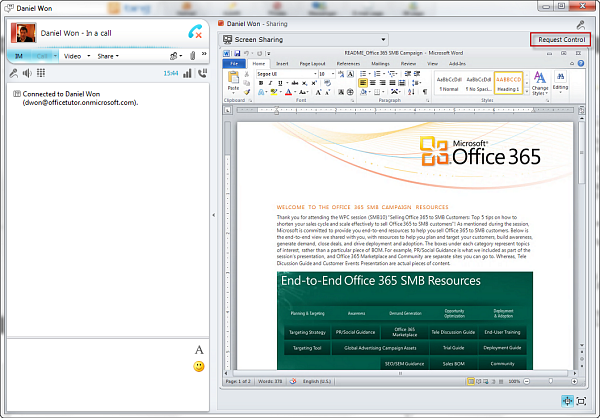Click the Undo icon in Word
The width and height of the screenshot is (600, 418).
coord(246,53)
